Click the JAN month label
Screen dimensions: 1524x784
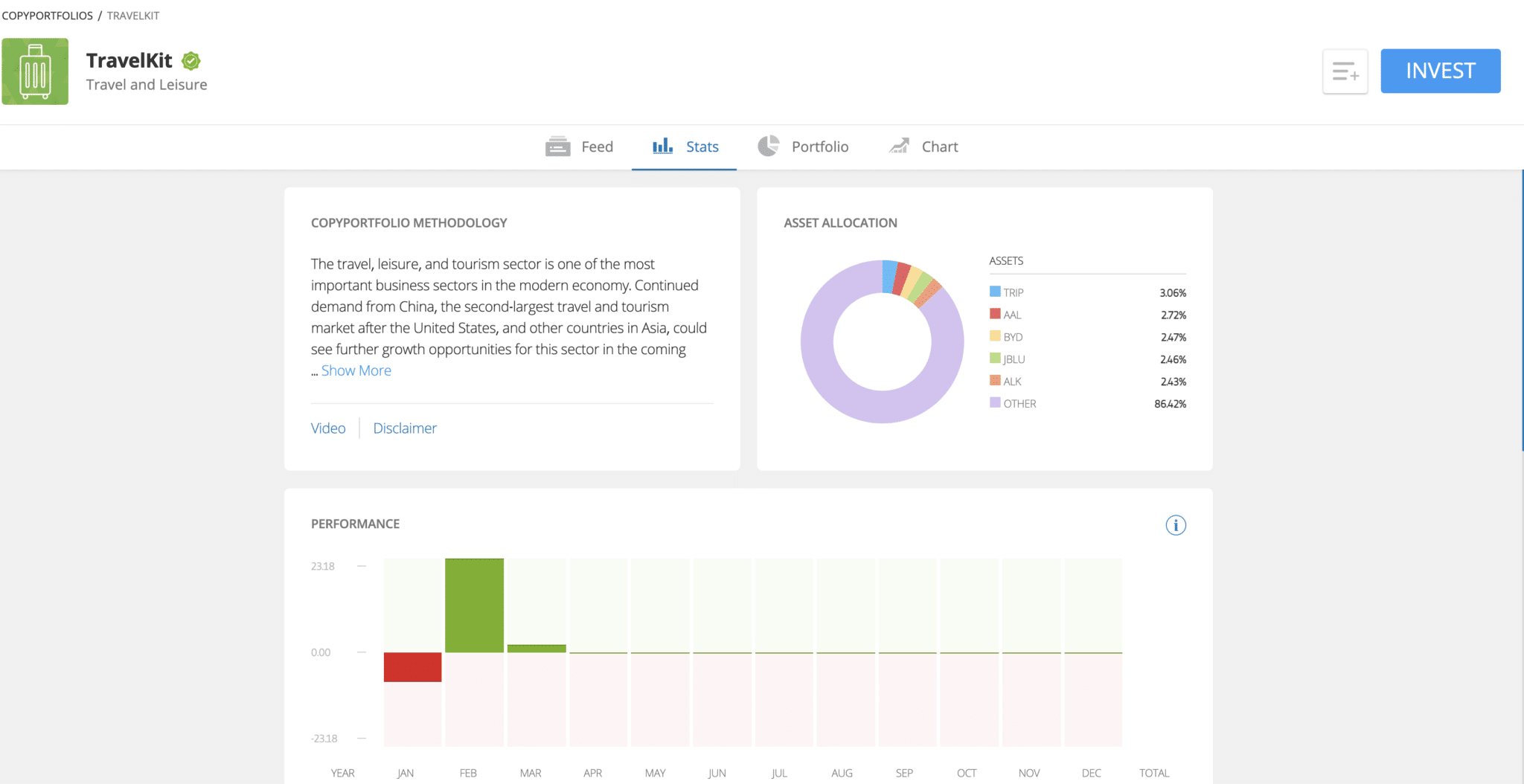(406, 773)
